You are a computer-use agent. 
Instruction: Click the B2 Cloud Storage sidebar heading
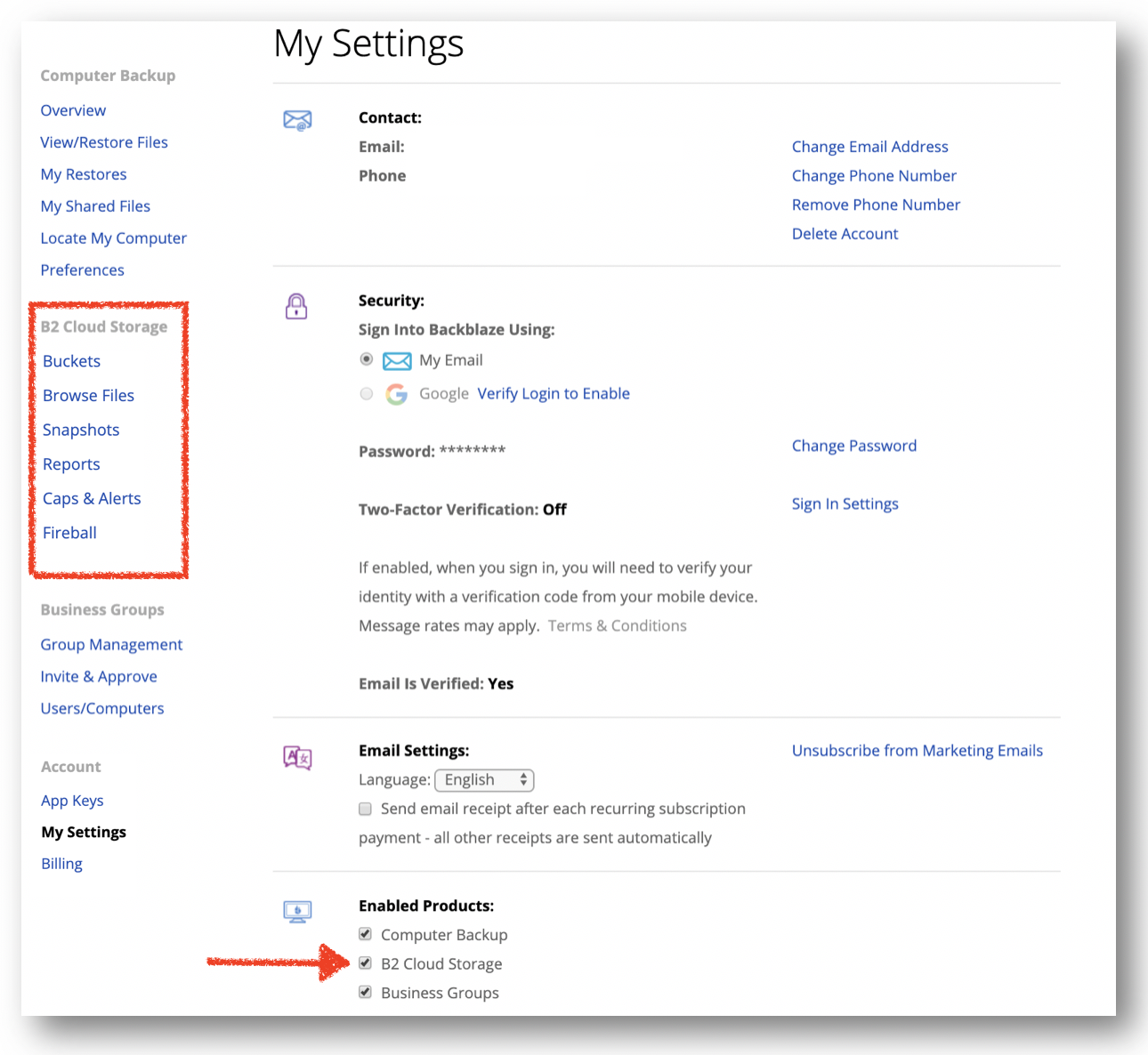103,326
